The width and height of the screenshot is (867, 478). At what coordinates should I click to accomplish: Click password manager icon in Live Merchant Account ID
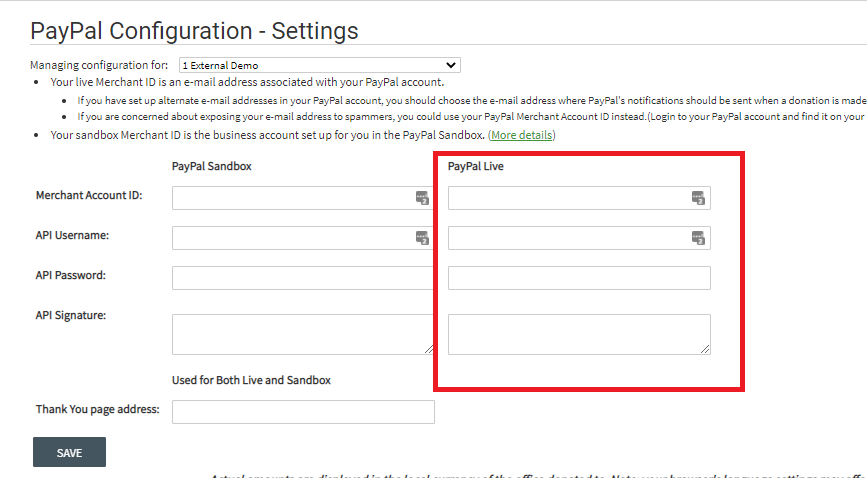[x=698, y=198]
